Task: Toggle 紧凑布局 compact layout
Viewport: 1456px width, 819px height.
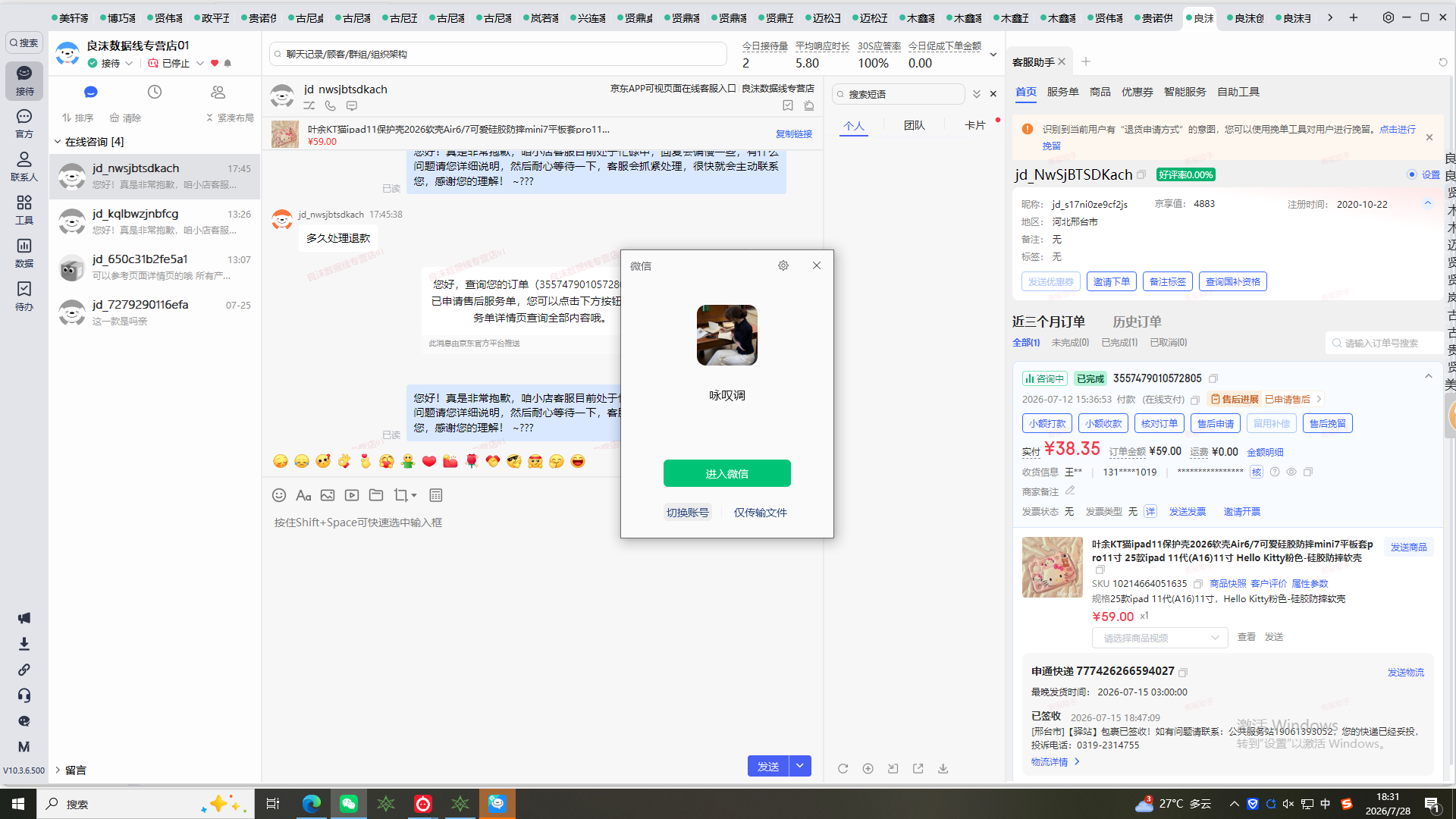Action: point(230,118)
